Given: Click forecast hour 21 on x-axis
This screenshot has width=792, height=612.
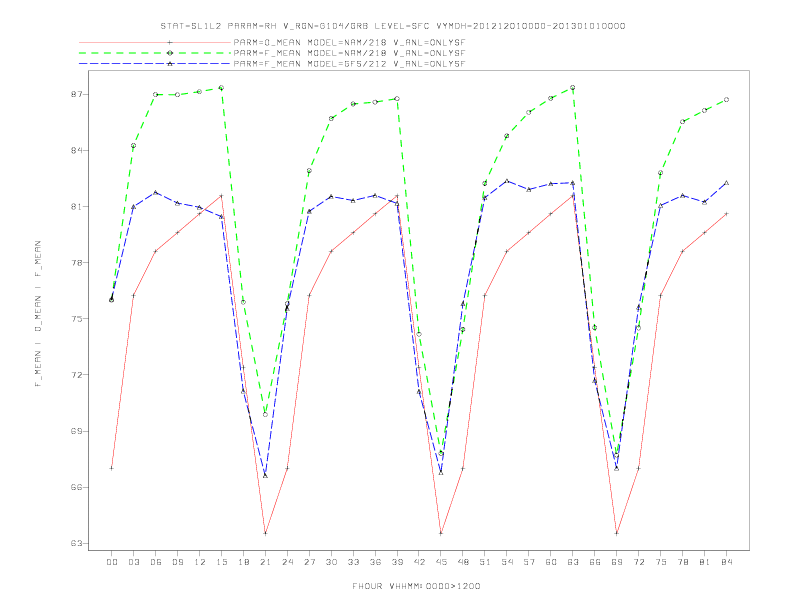Looking at the screenshot, I should [265, 562].
